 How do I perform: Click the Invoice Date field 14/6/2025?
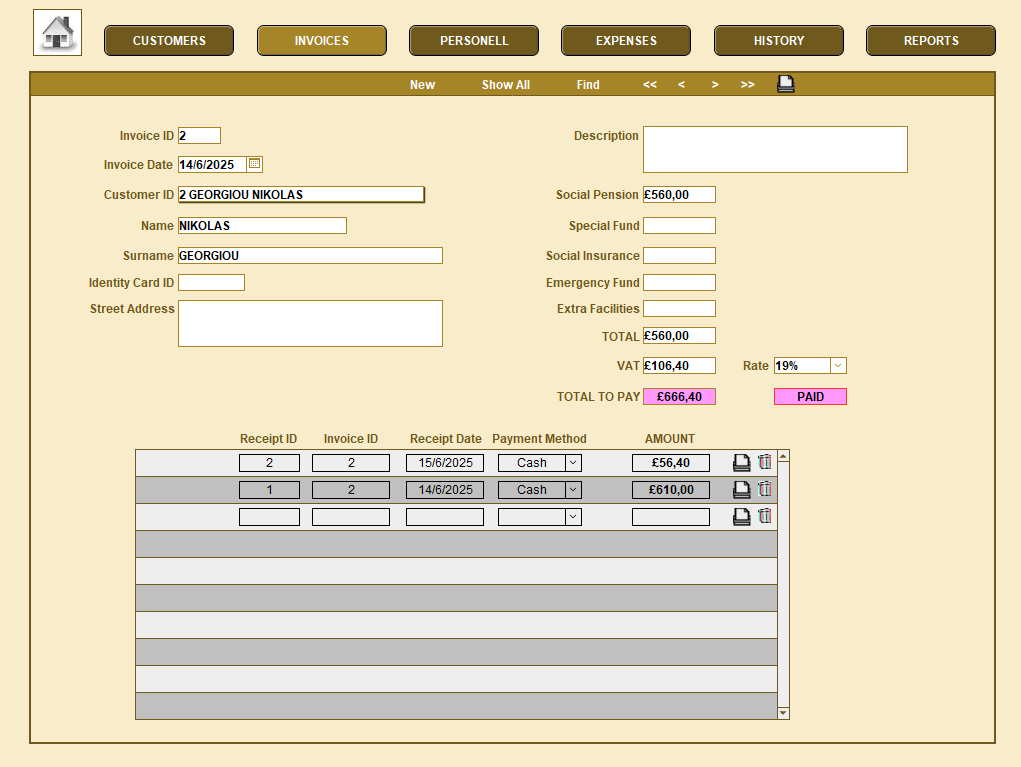click(212, 164)
